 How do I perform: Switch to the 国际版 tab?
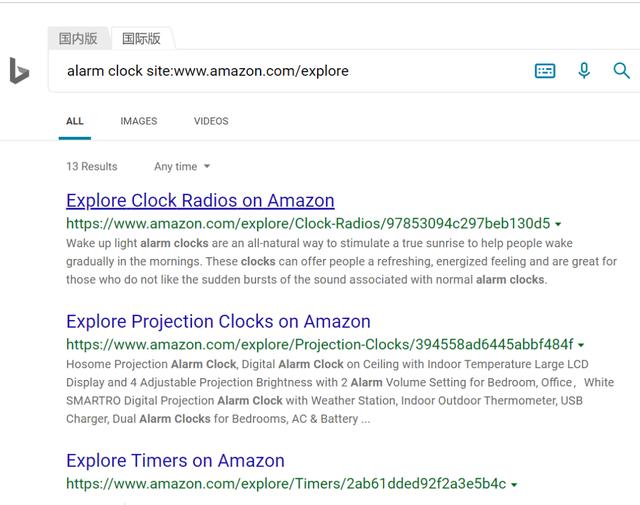click(141, 38)
